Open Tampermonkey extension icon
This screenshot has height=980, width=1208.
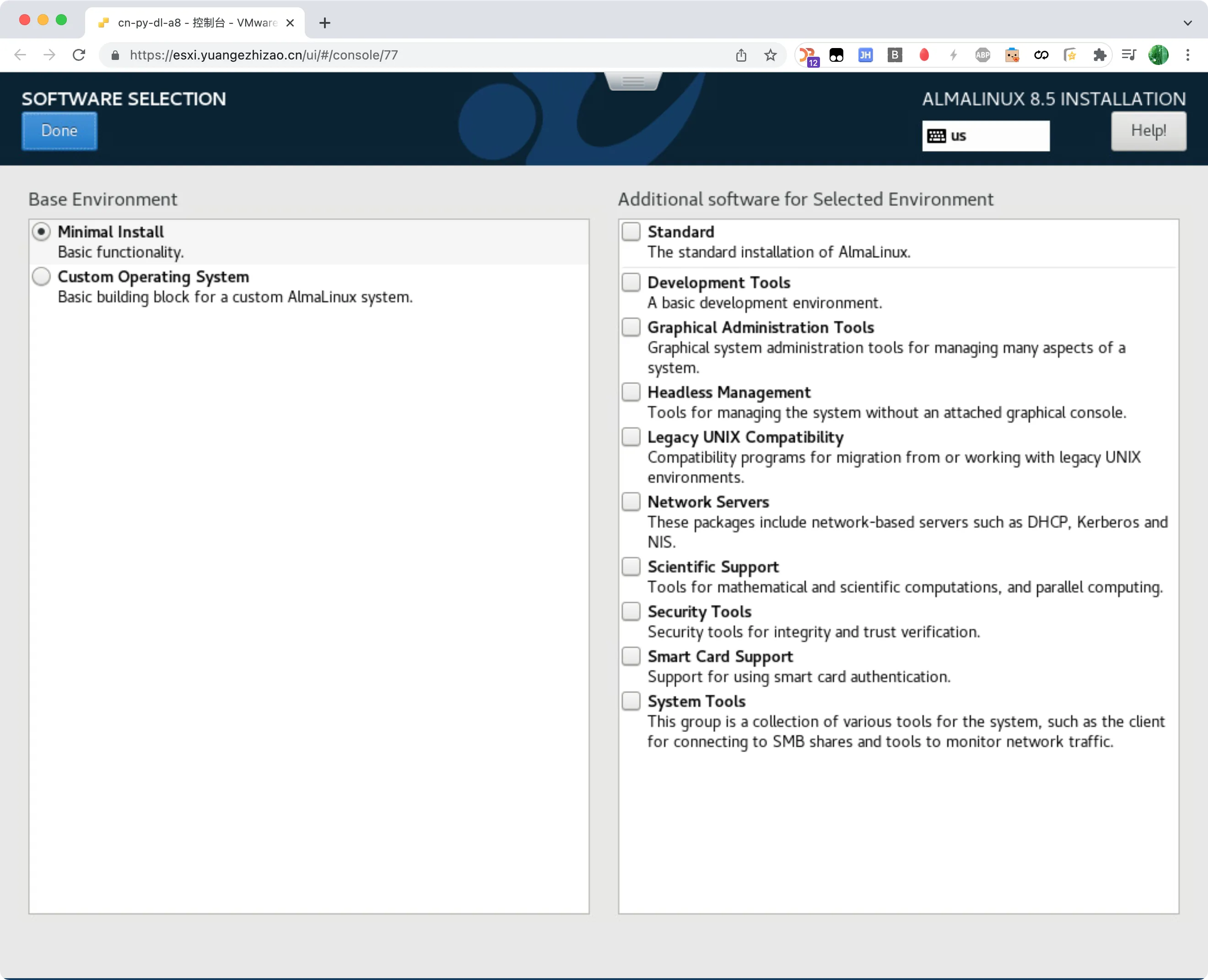pyautogui.click(x=836, y=55)
